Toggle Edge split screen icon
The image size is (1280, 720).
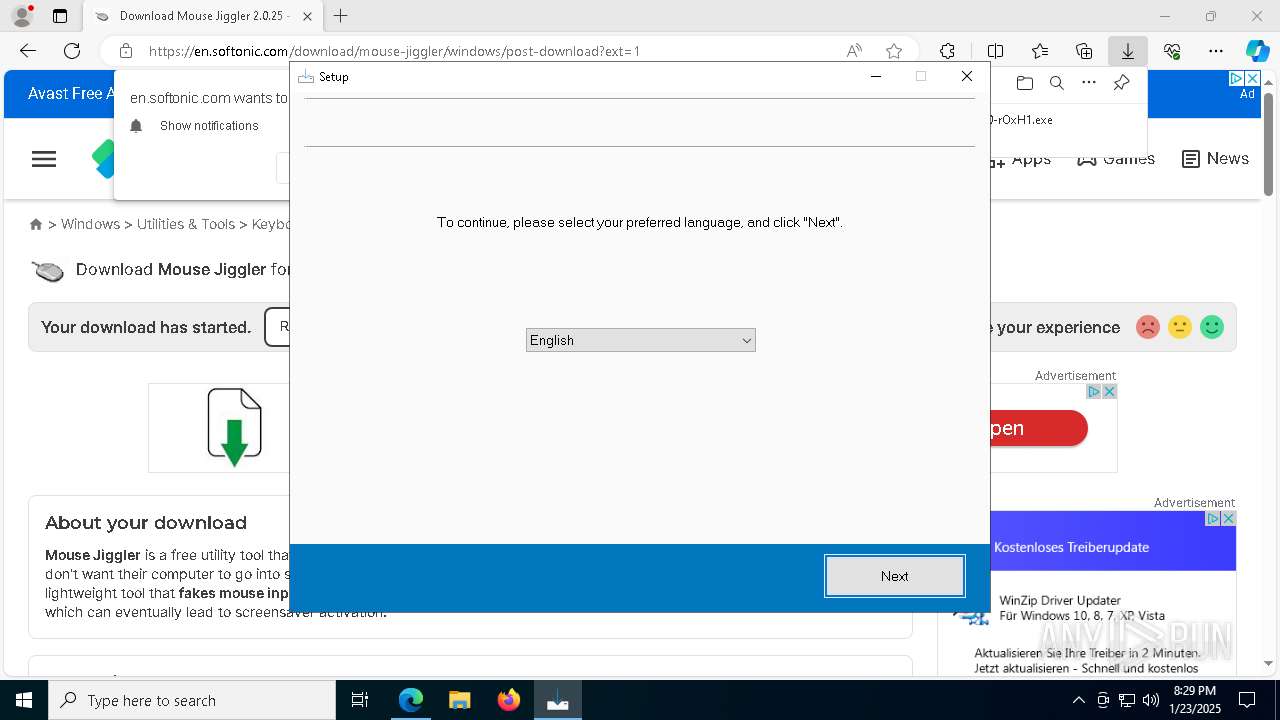(x=995, y=51)
